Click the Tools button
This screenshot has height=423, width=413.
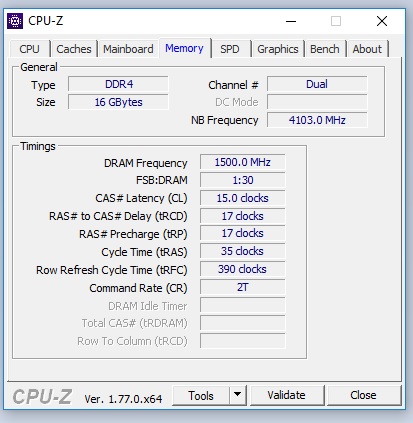pyautogui.click(x=201, y=395)
